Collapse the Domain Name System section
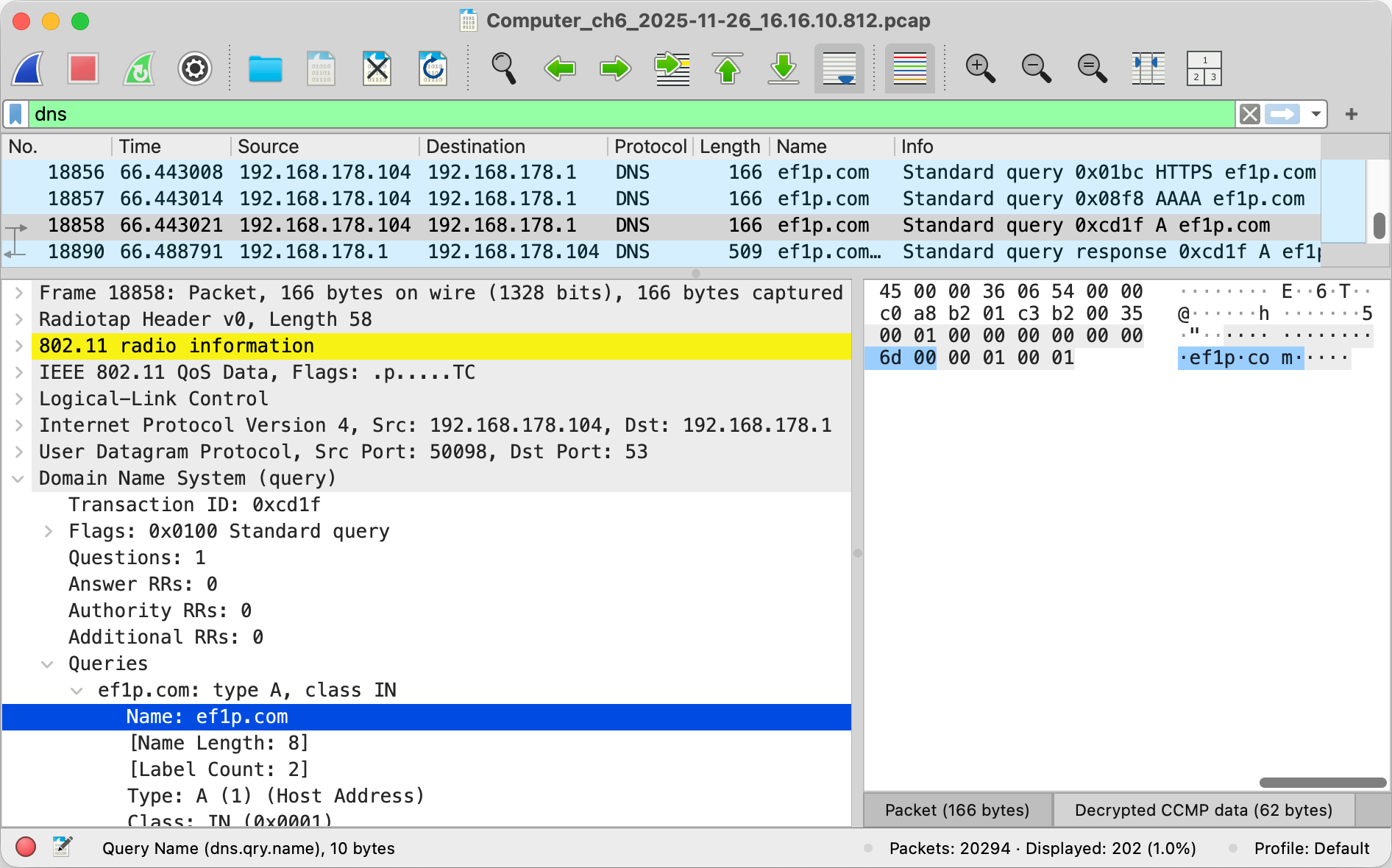The height and width of the screenshot is (868, 1392). click(x=19, y=478)
